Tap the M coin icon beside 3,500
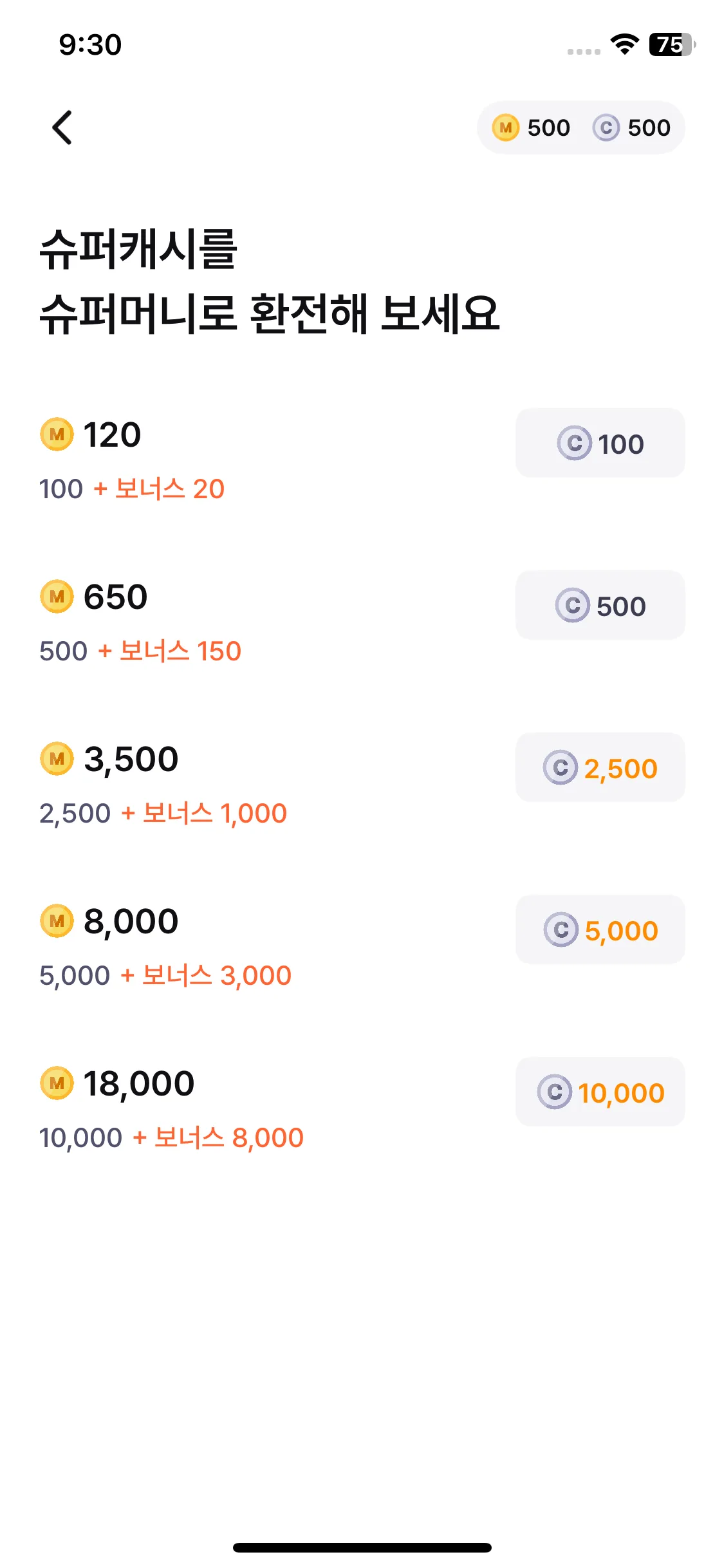 57,759
